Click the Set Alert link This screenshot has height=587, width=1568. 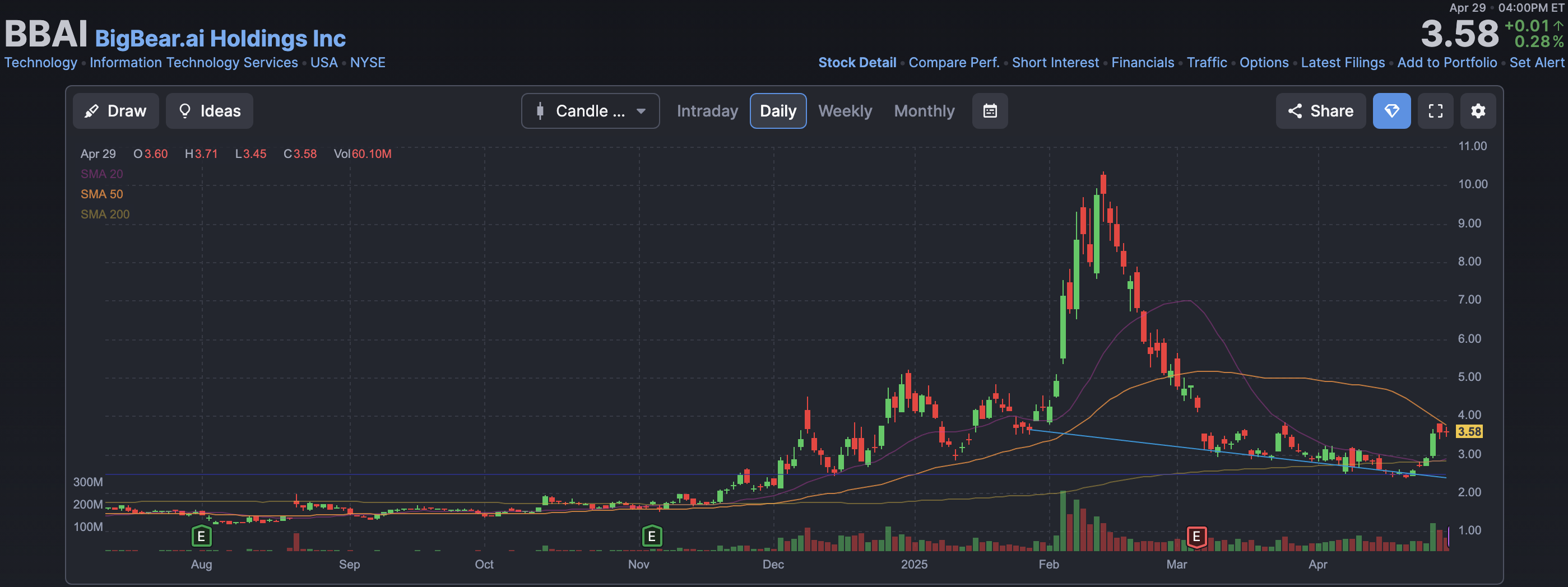click(x=1537, y=63)
